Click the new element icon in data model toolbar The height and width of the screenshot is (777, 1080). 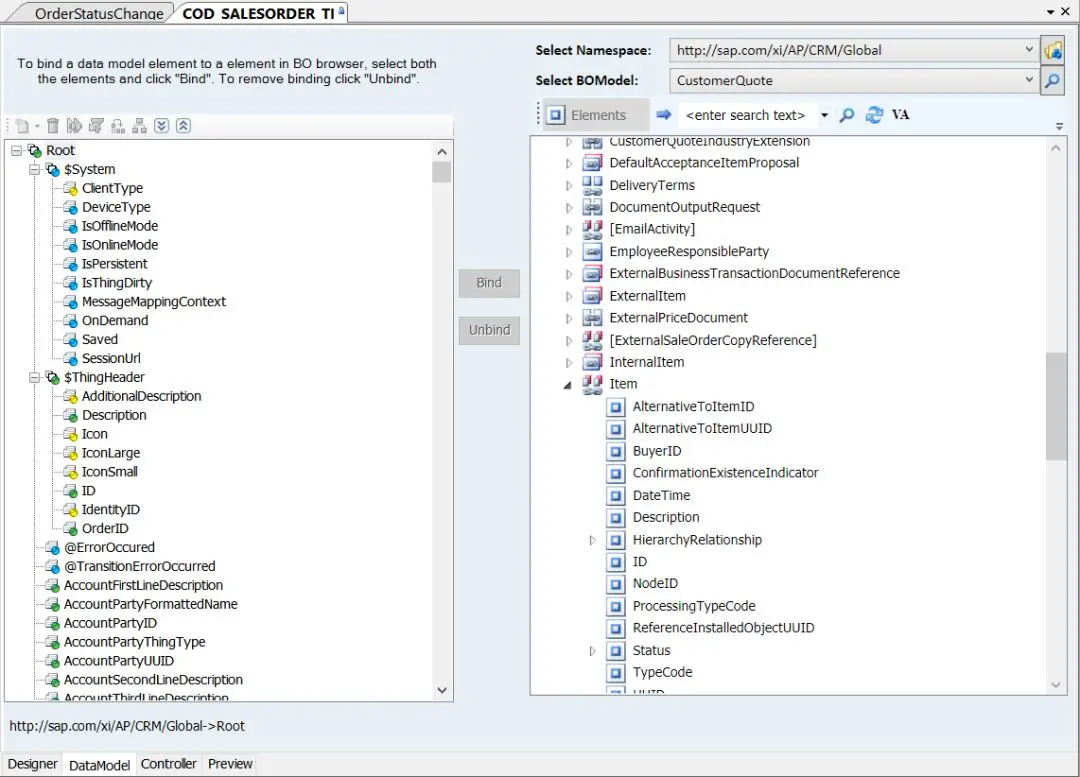point(21,126)
